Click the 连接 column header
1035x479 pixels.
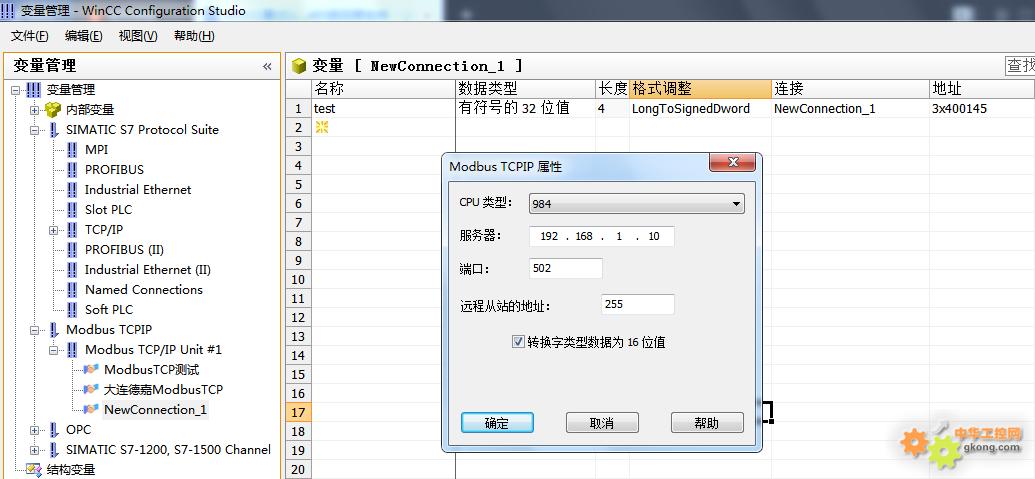[x=850, y=88]
